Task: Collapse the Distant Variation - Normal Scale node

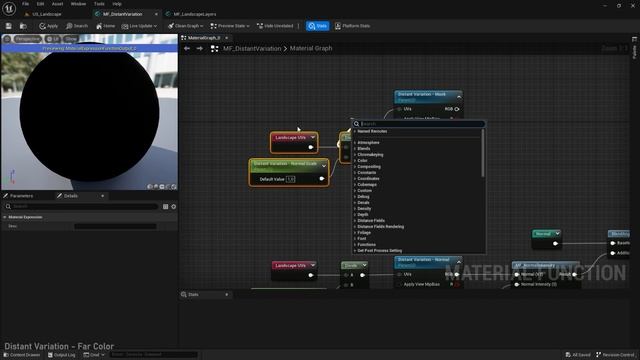Action: click(324, 166)
